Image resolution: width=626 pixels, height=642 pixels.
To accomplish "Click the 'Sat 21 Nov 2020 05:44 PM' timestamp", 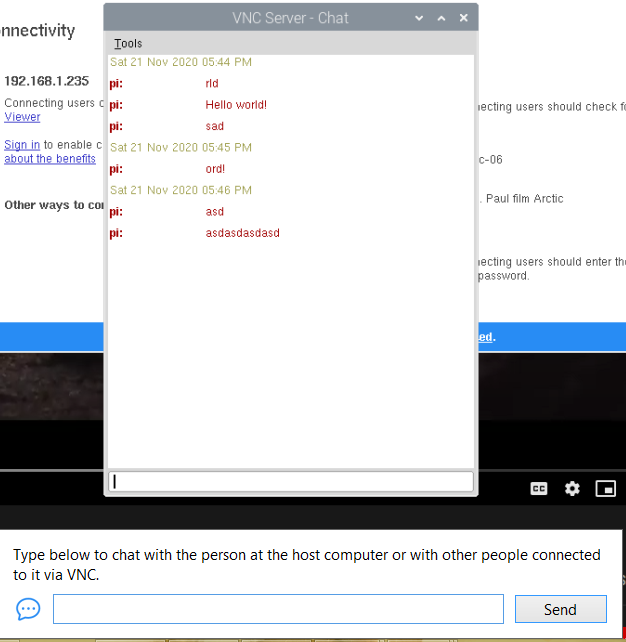I will point(181,62).
